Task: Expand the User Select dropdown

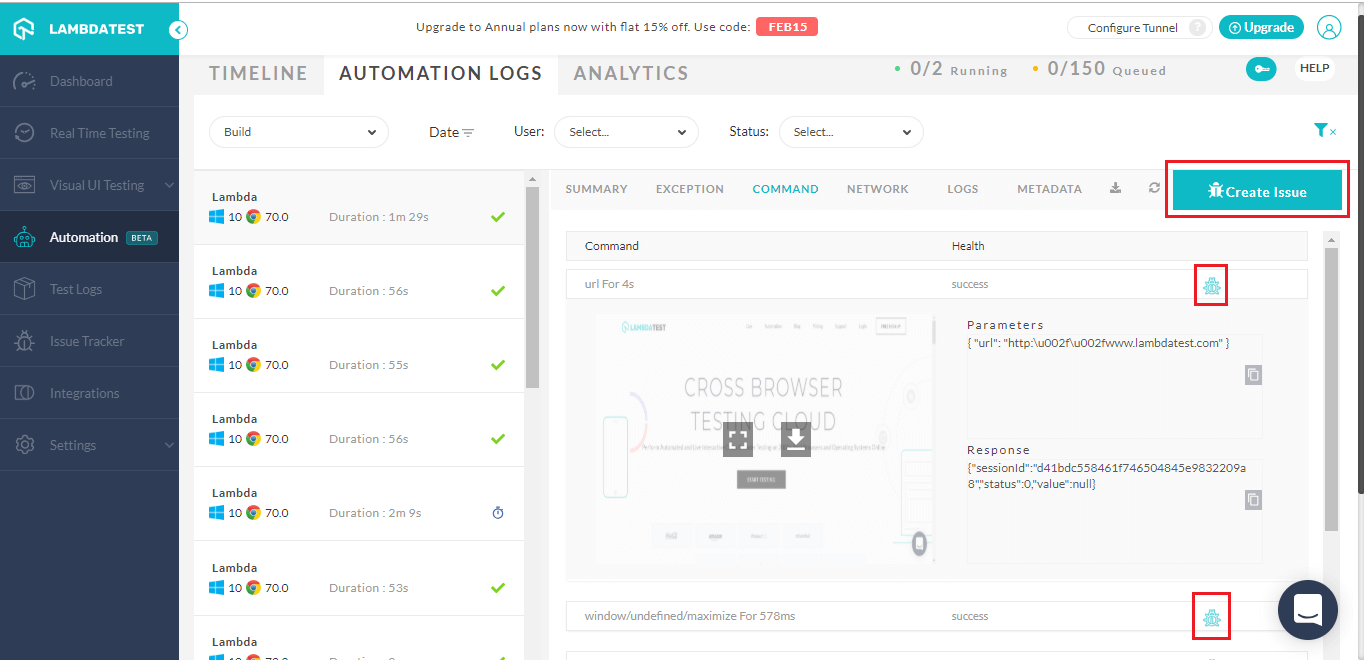Action: pyautogui.click(x=626, y=131)
